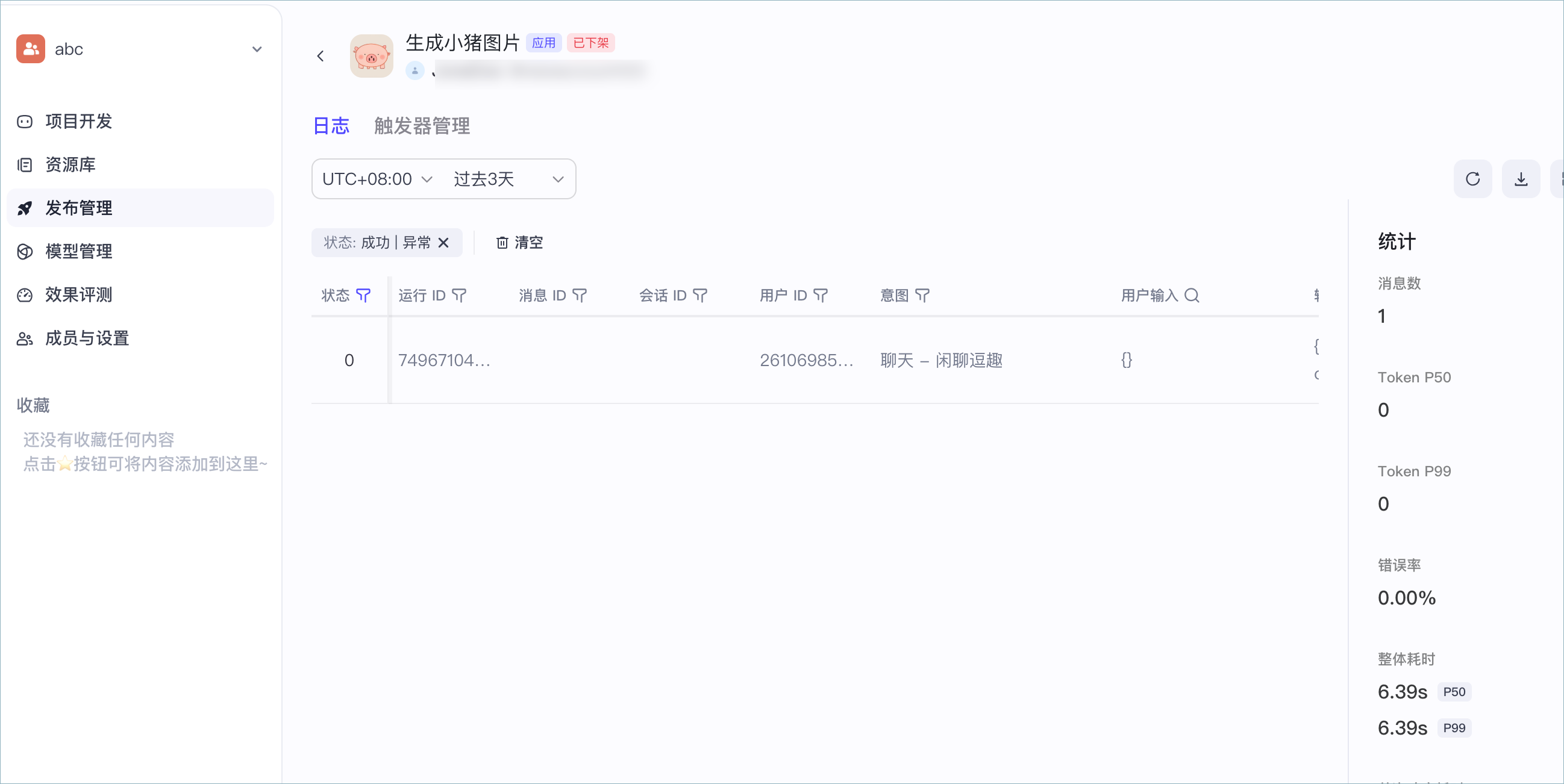Open 成员与设置 in the sidebar

[x=140, y=338]
